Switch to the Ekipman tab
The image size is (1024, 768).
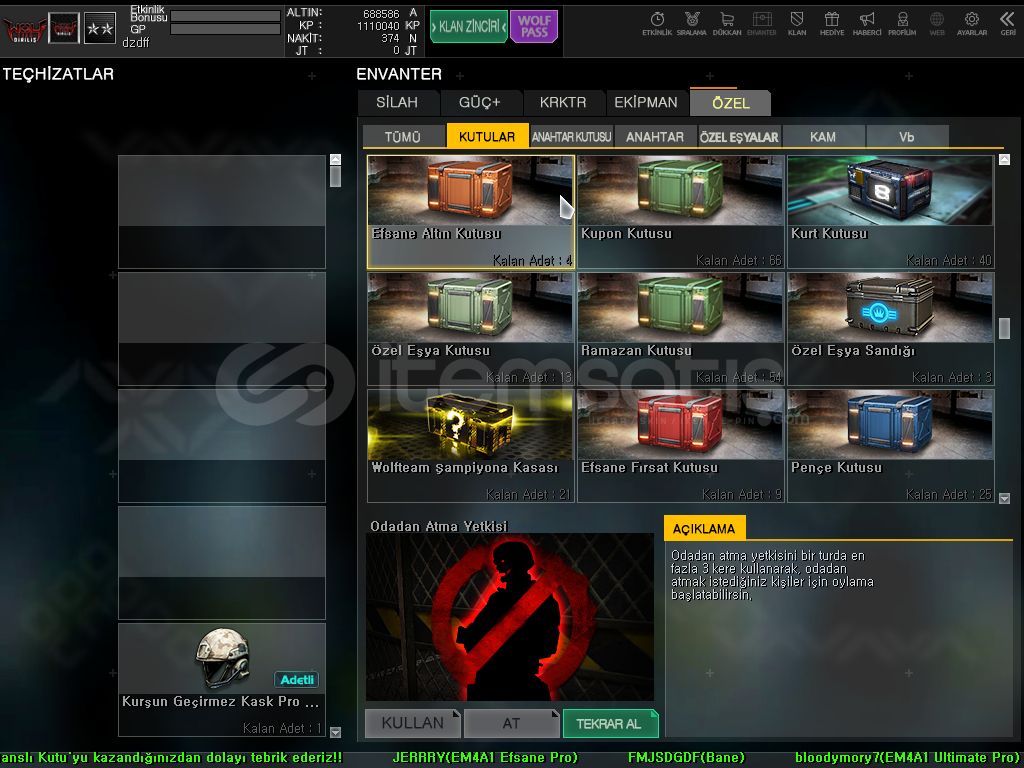[x=646, y=102]
